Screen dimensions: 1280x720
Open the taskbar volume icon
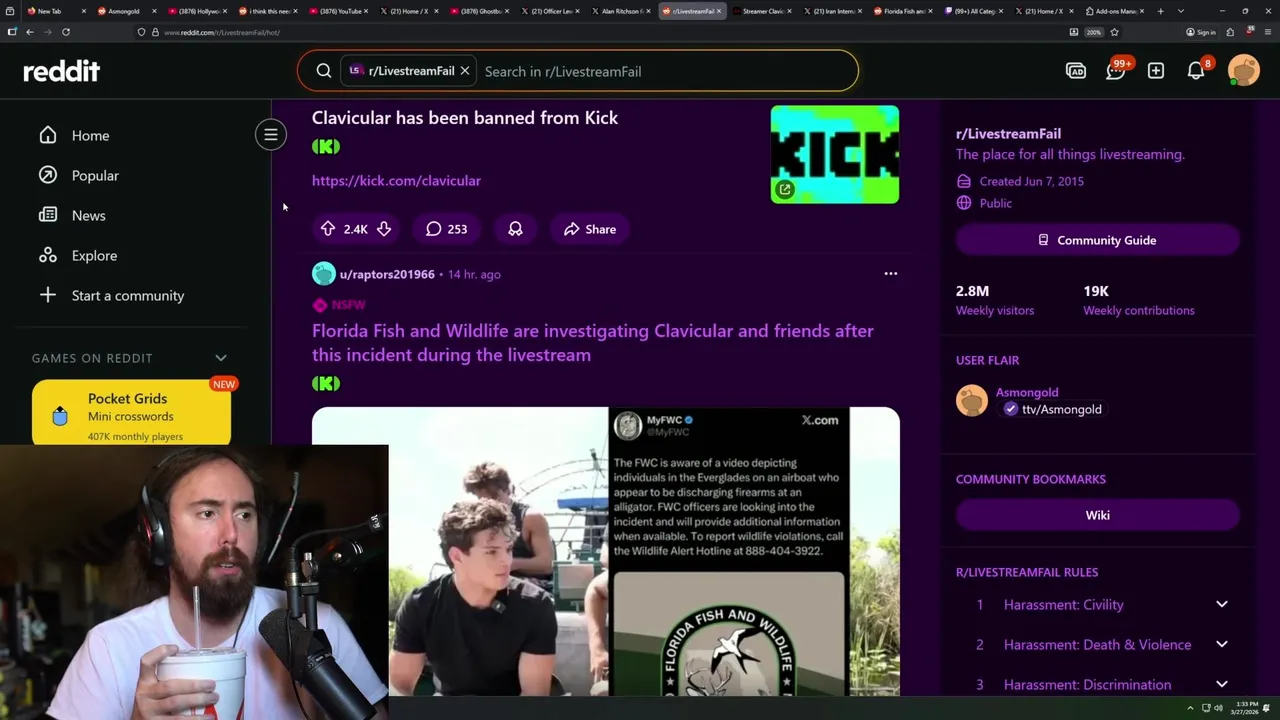(x=1218, y=709)
